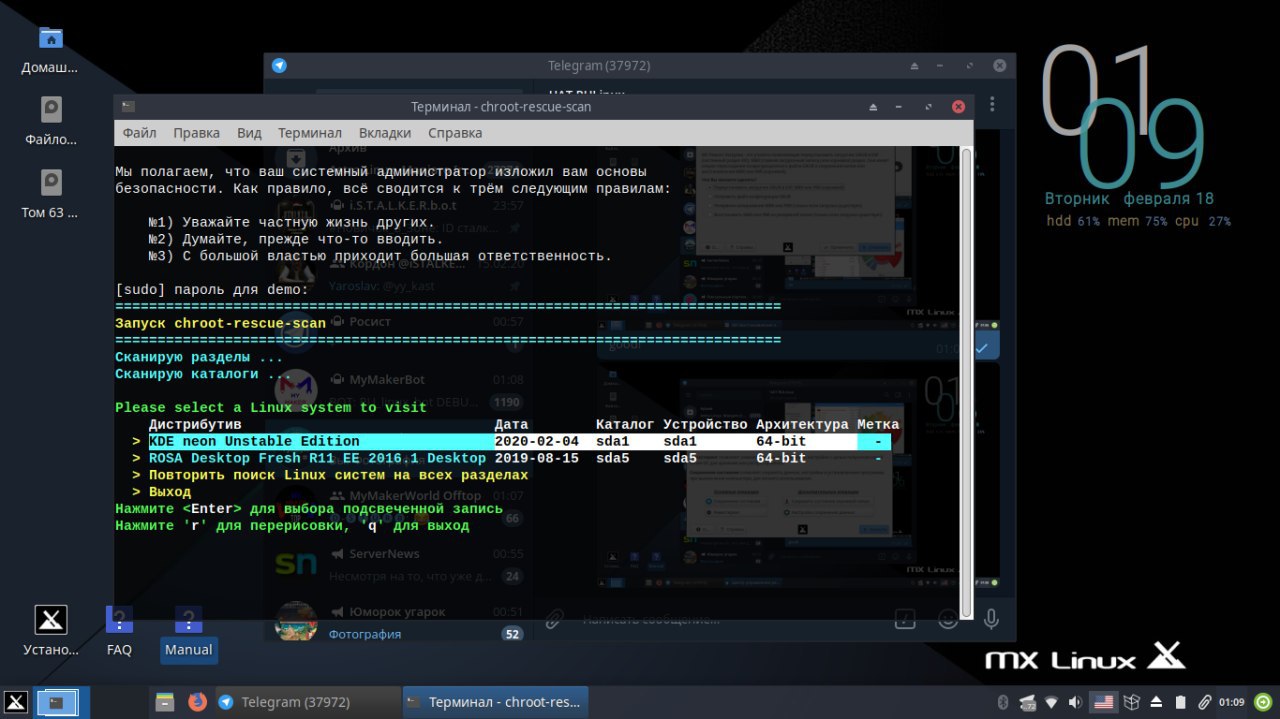
Task: Click the paperclip tray icon in the taskbar
Action: coord(1205,702)
